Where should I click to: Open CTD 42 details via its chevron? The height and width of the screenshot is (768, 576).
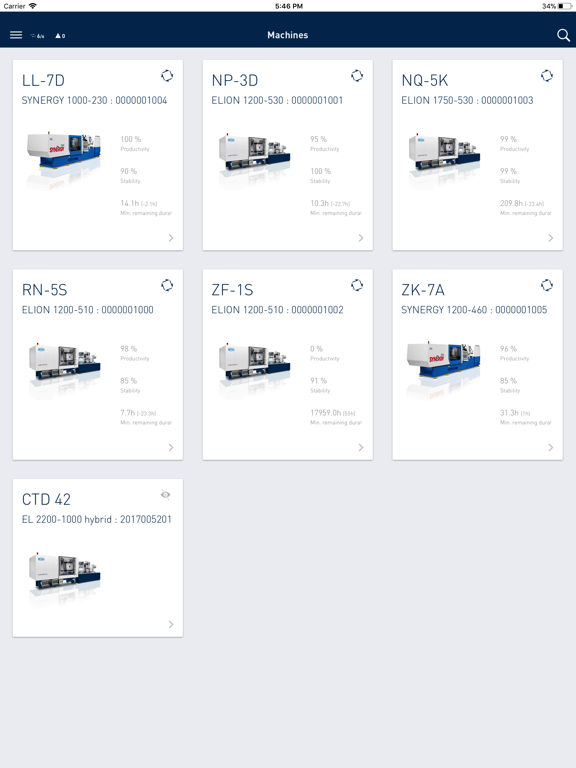coord(171,624)
